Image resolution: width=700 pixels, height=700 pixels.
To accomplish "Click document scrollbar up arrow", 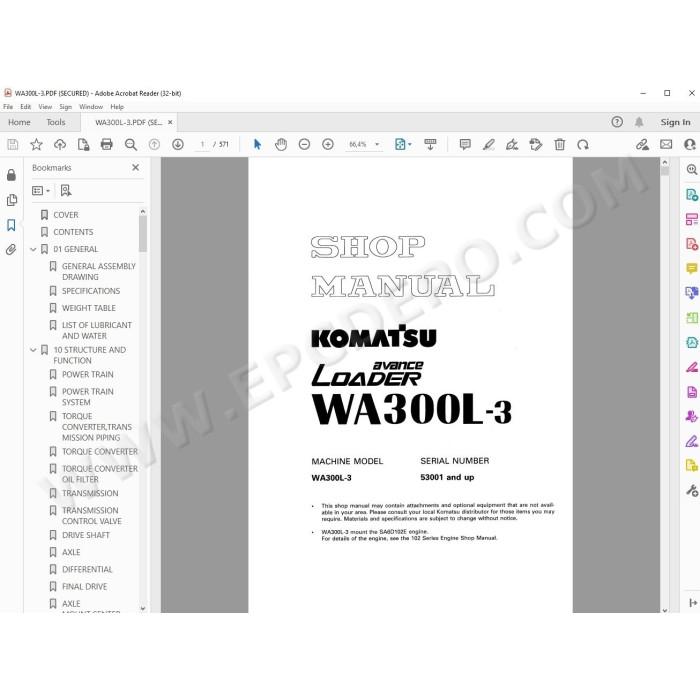I will pos(665,162).
